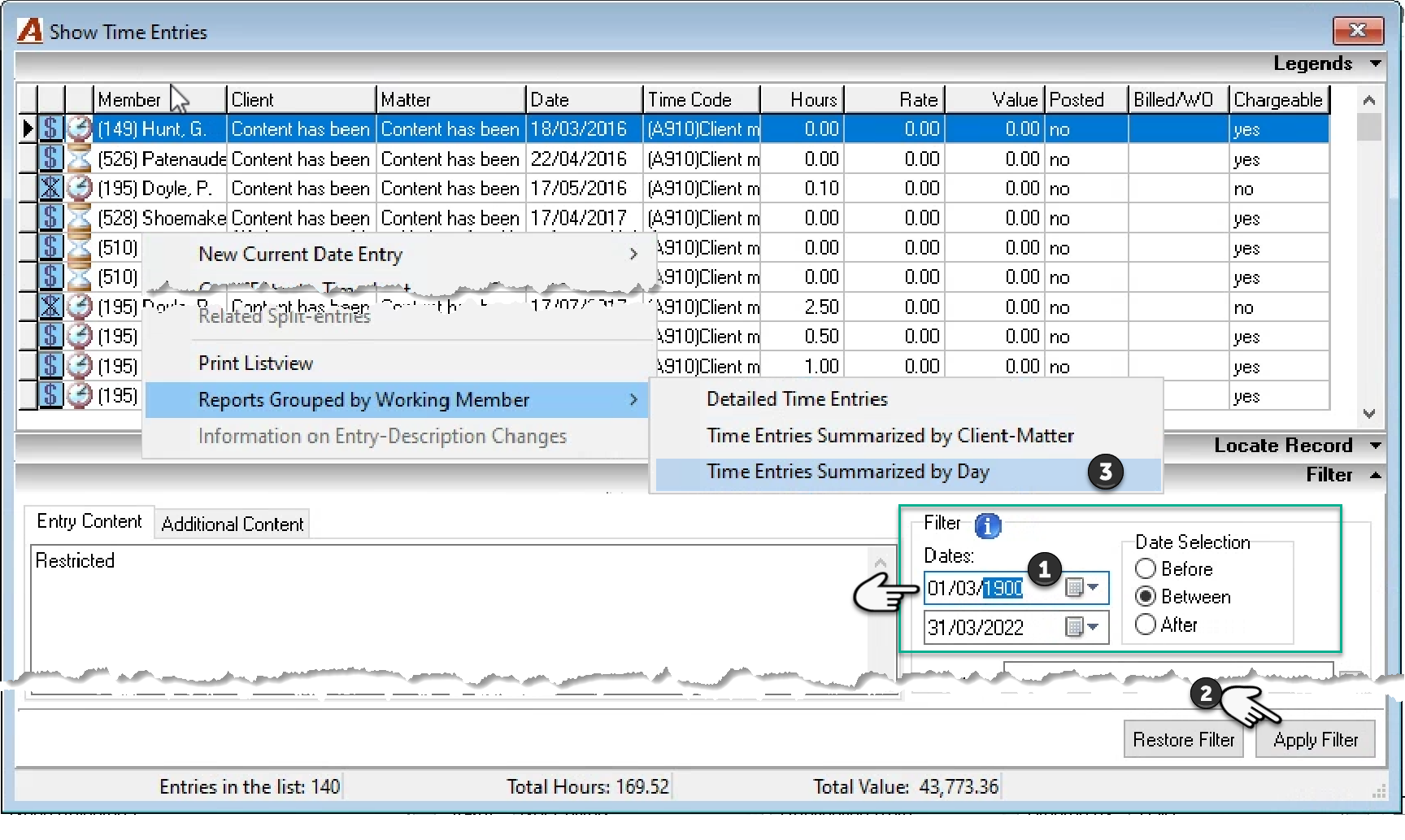Expand the Legends panel
1405x840 pixels.
click(x=1376, y=63)
